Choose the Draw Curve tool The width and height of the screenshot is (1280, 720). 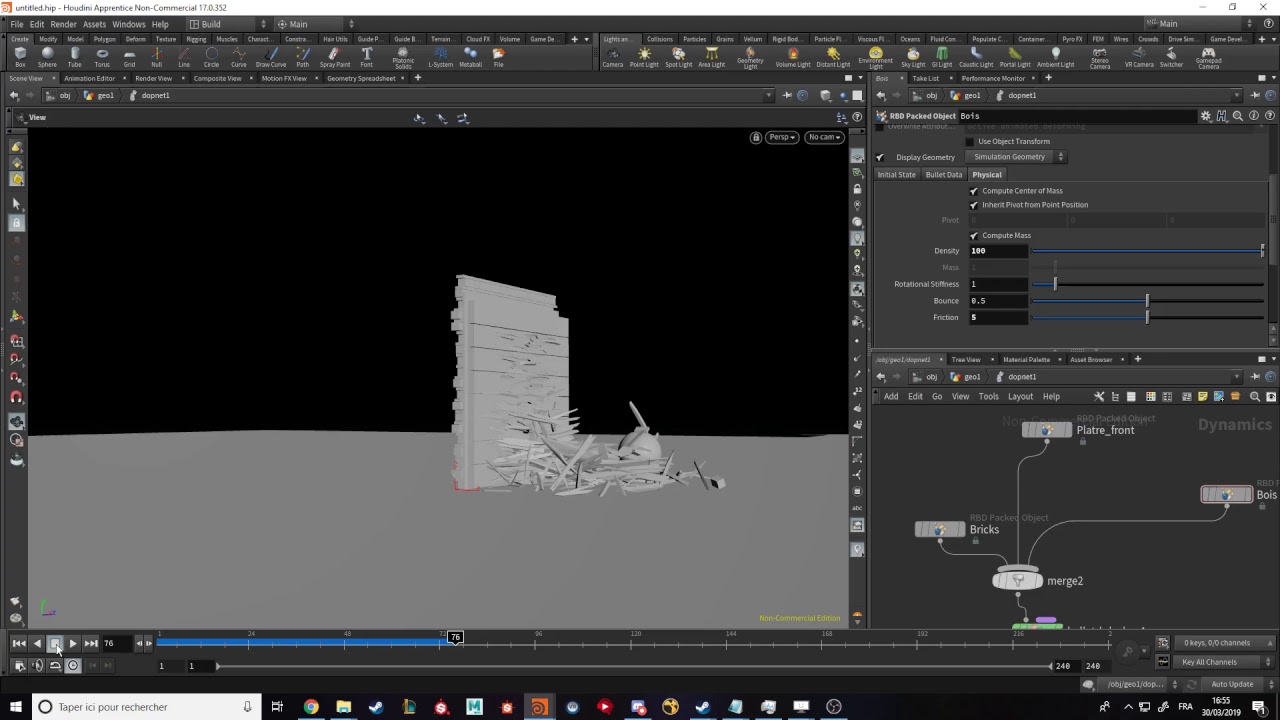tap(270, 57)
